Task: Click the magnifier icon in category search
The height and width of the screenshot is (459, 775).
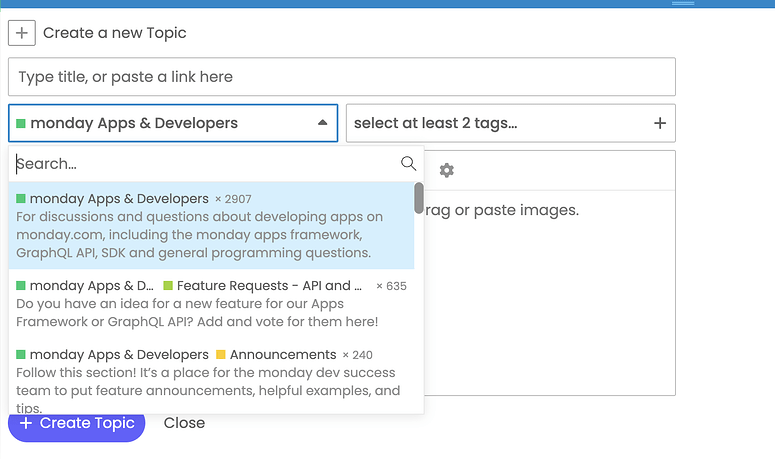Action: point(408,163)
